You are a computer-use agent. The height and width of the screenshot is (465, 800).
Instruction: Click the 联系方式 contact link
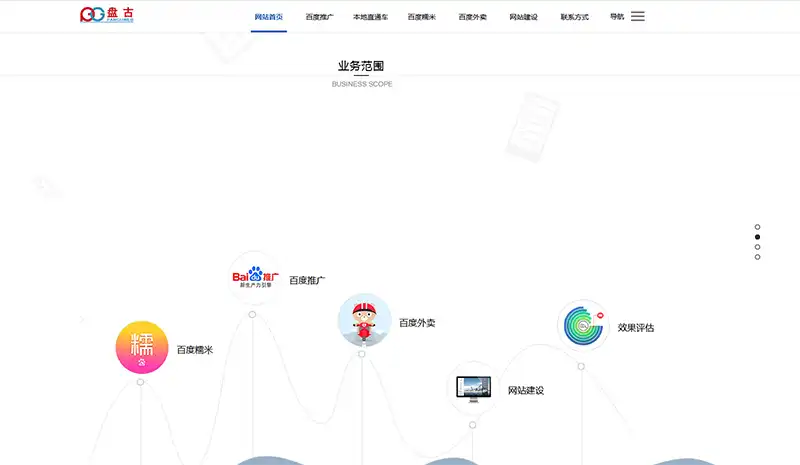pos(574,17)
